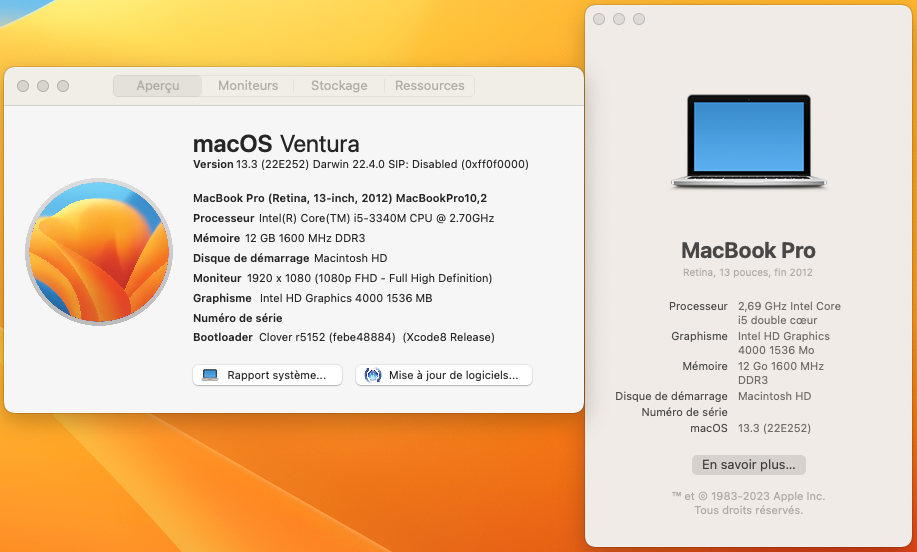Click the Tous droits réservés text
Screen dimensions: 917x552
(x=749, y=510)
